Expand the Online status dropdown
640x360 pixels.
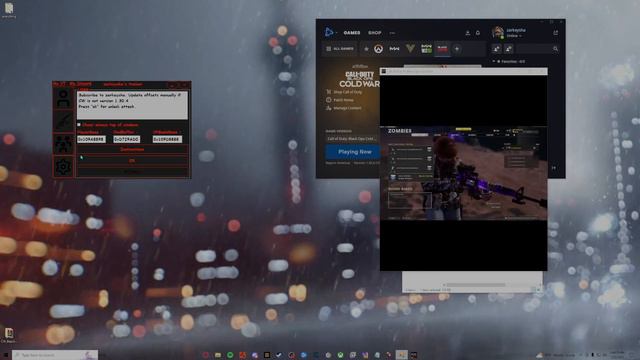[514, 36]
